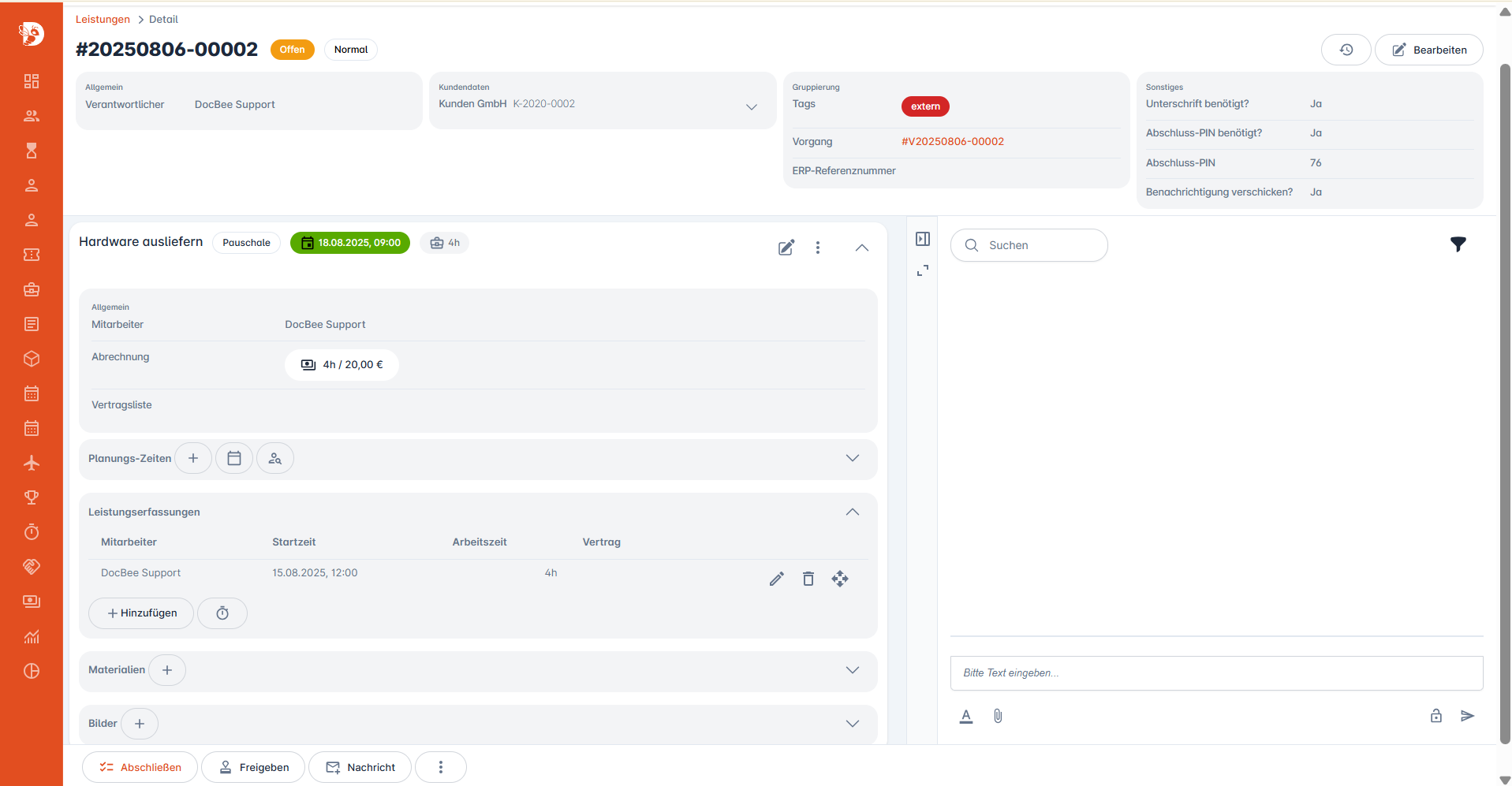The image size is (1512, 786).
Task: Open text formatting in message editor
Action: tap(966, 716)
